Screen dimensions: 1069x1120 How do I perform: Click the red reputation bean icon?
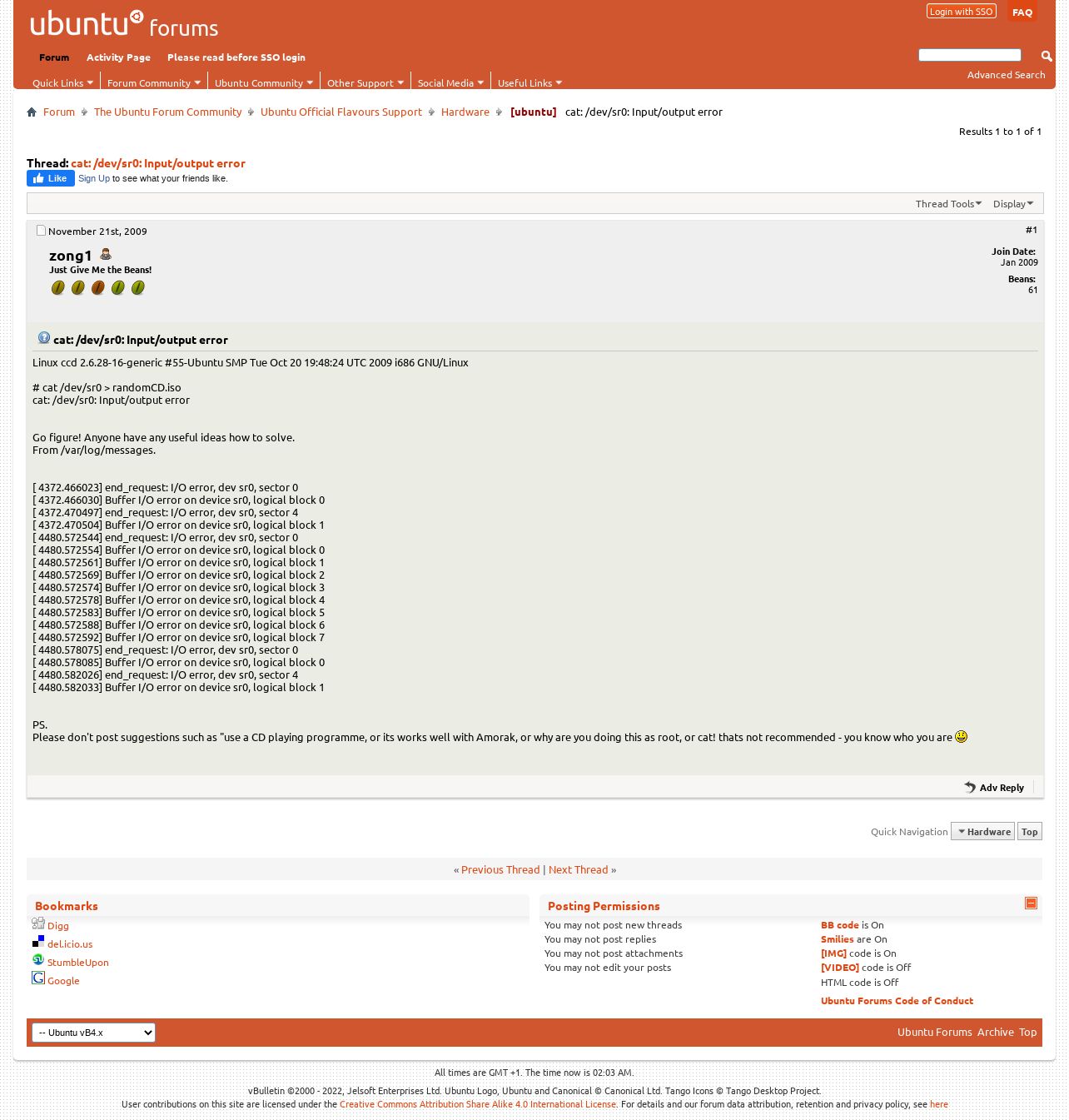[98, 288]
